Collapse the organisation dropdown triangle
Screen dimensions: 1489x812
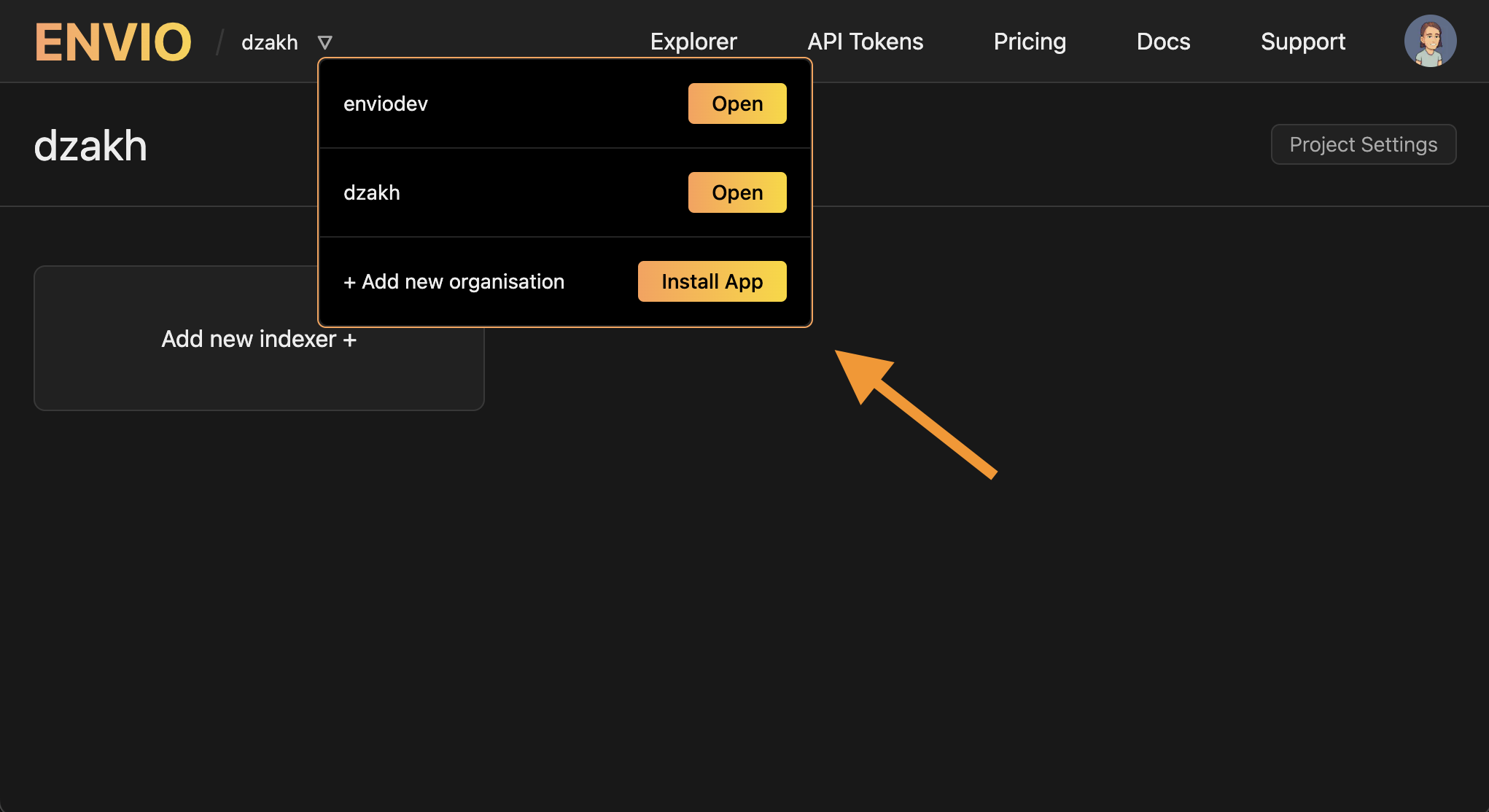click(326, 42)
